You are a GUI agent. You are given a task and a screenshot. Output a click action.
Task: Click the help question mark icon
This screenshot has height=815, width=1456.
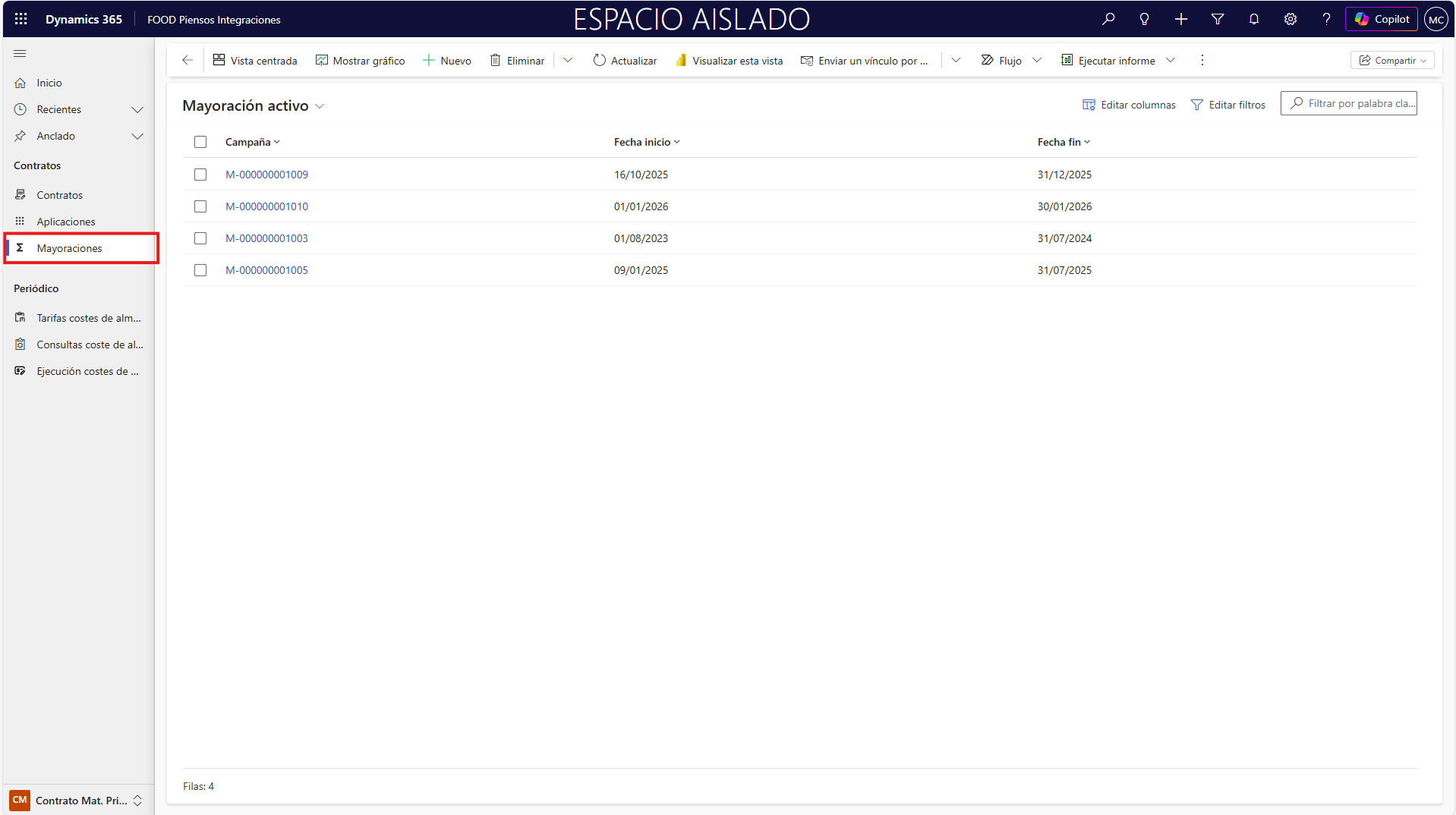tap(1325, 19)
